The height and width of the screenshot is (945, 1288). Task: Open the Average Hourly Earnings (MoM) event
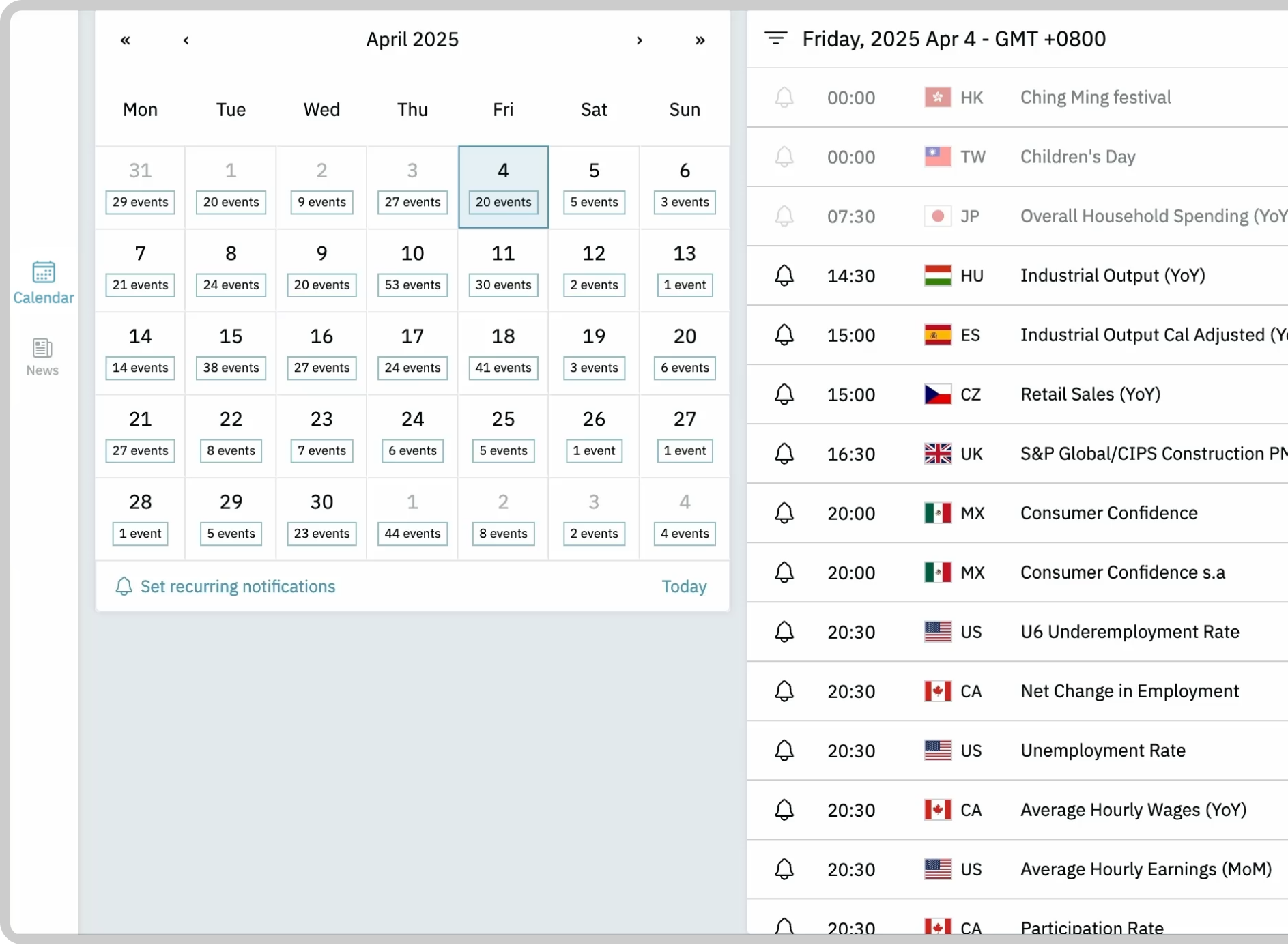click(1146, 869)
